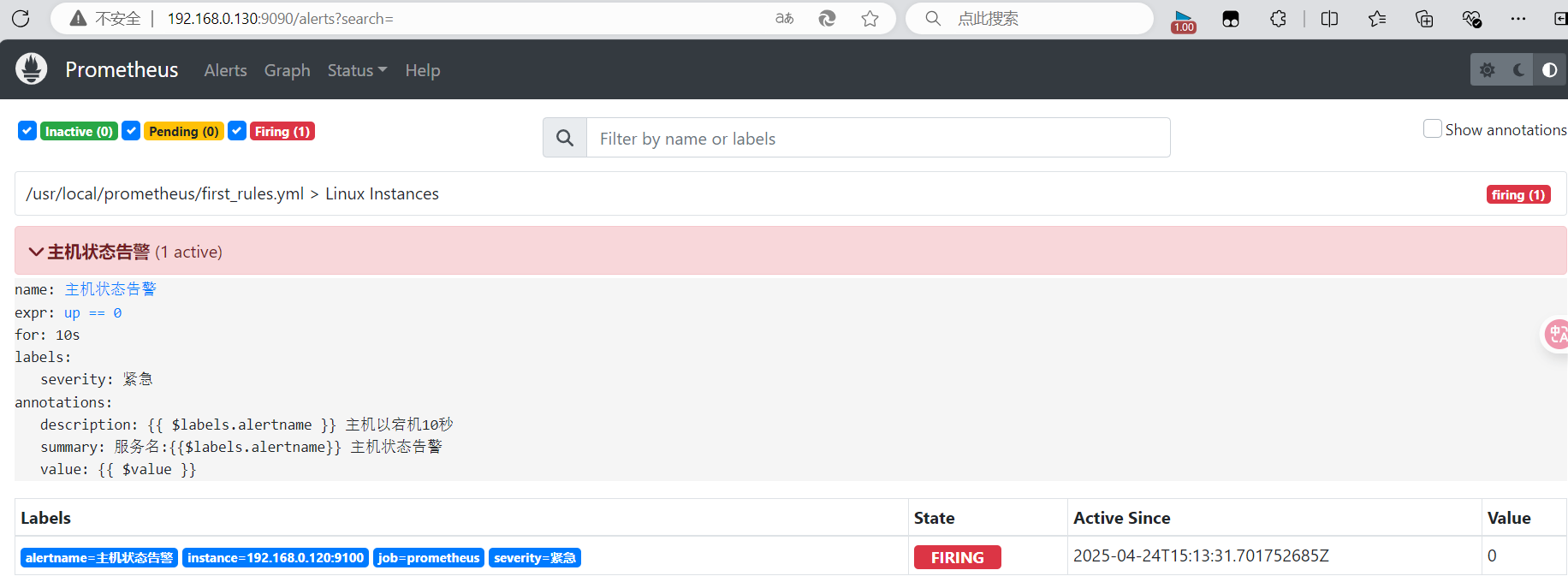Click the instance=192.168.0.120:9100 label badge
Screen dimensions: 1568x588
pyautogui.click(x=276, y=557)
